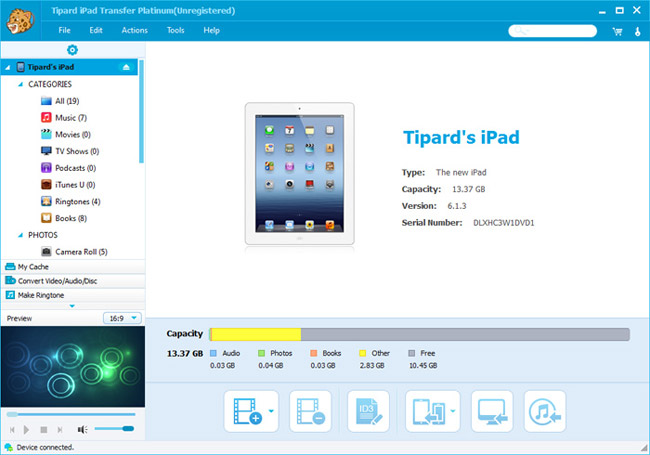
Task: Click the device connected status icon
Action: 8,448
